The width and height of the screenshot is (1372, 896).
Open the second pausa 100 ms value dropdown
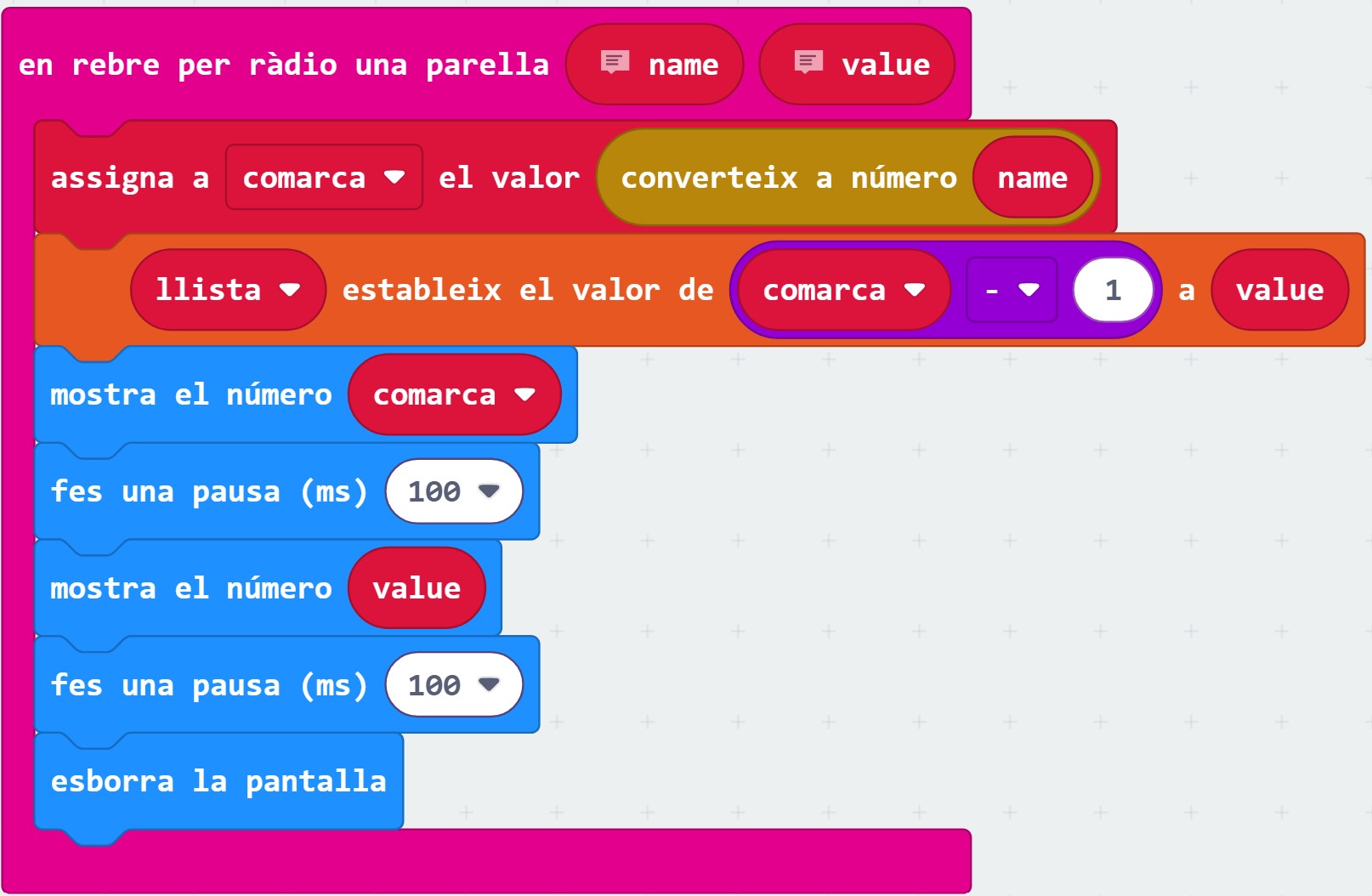(488, 685)
